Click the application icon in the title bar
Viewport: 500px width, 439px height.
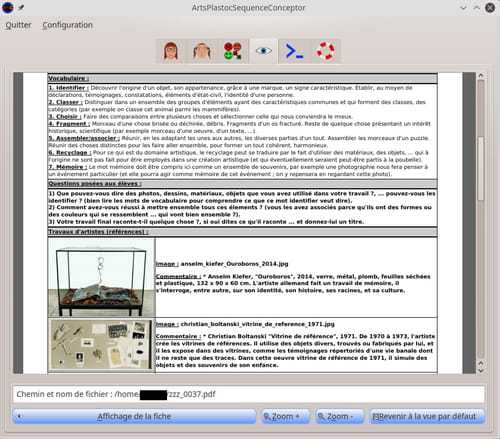8,8
